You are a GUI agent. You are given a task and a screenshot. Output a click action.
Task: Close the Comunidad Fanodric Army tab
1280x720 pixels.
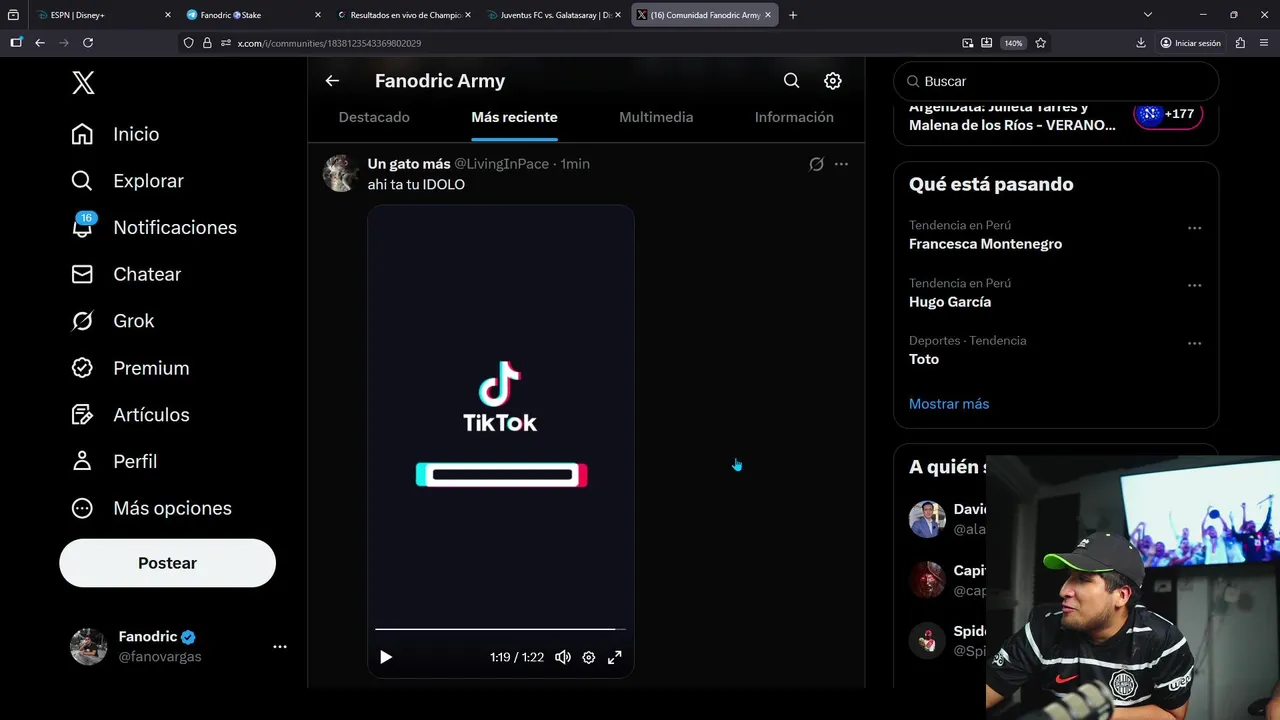tap(768, 15)
